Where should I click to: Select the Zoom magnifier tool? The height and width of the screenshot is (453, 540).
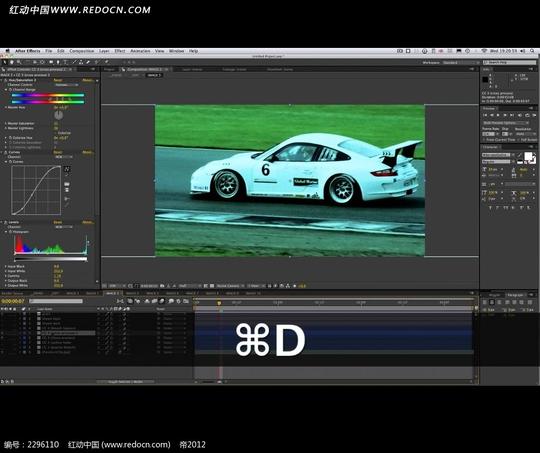tap(19, 62)
